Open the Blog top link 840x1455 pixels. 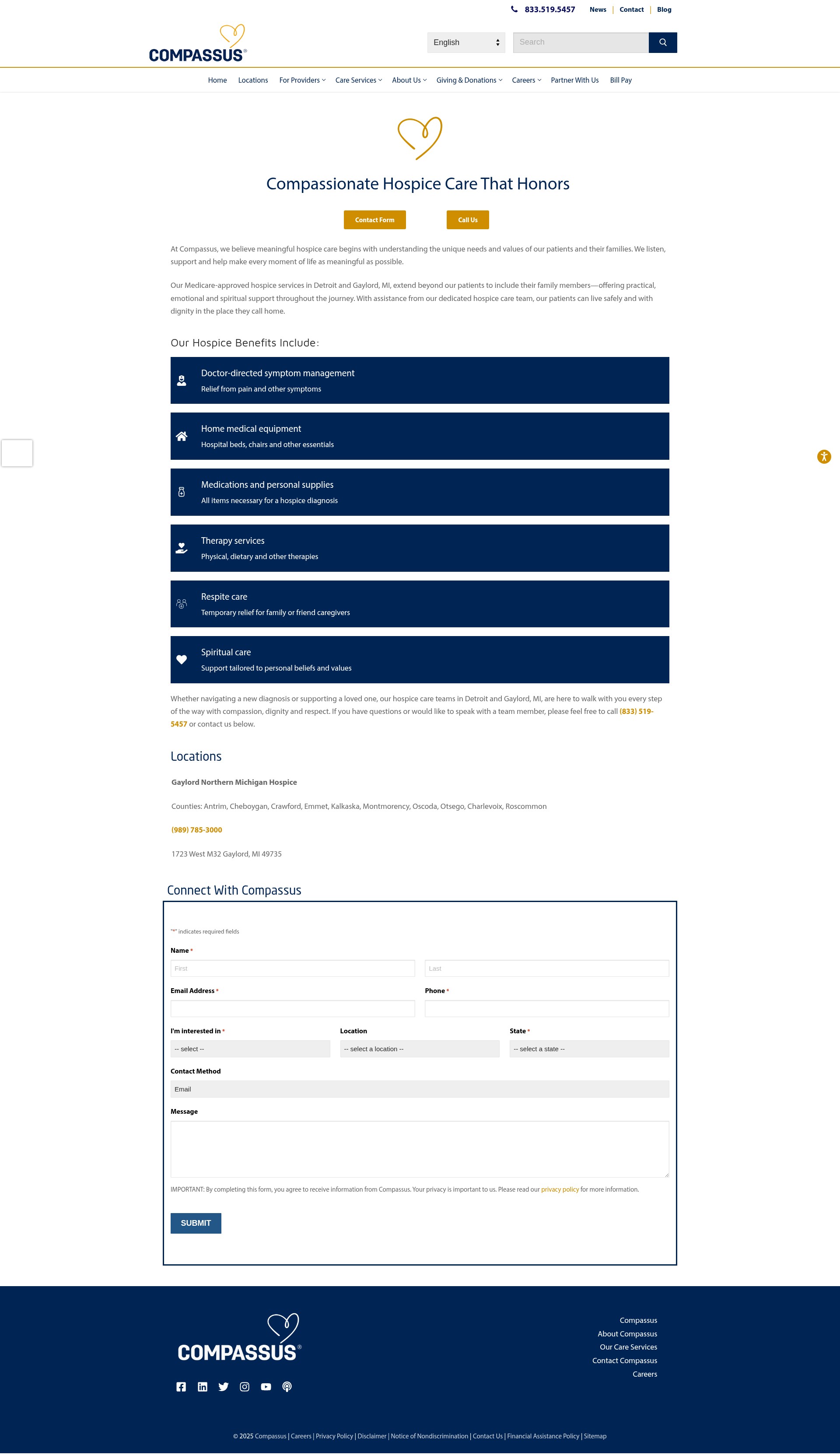click(664, 10)
